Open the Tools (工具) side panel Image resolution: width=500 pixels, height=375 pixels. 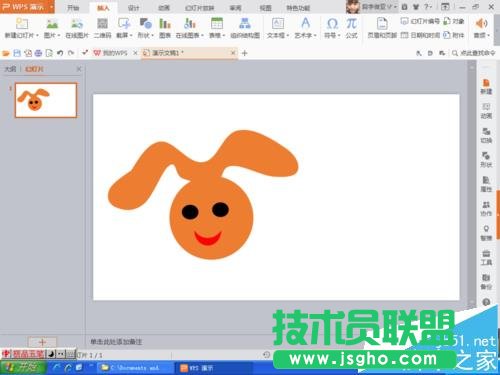tap(486, 258)
